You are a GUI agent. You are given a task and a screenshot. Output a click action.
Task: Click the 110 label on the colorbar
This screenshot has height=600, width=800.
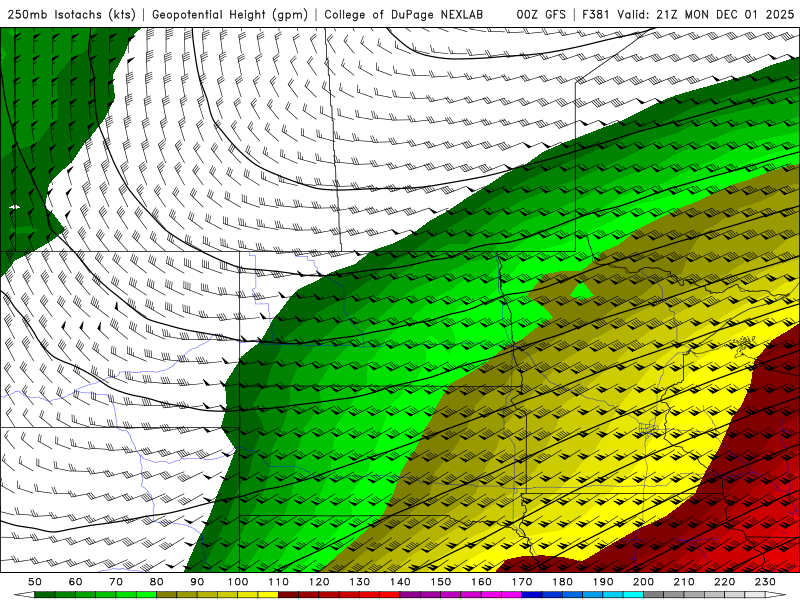coord(279,582)
